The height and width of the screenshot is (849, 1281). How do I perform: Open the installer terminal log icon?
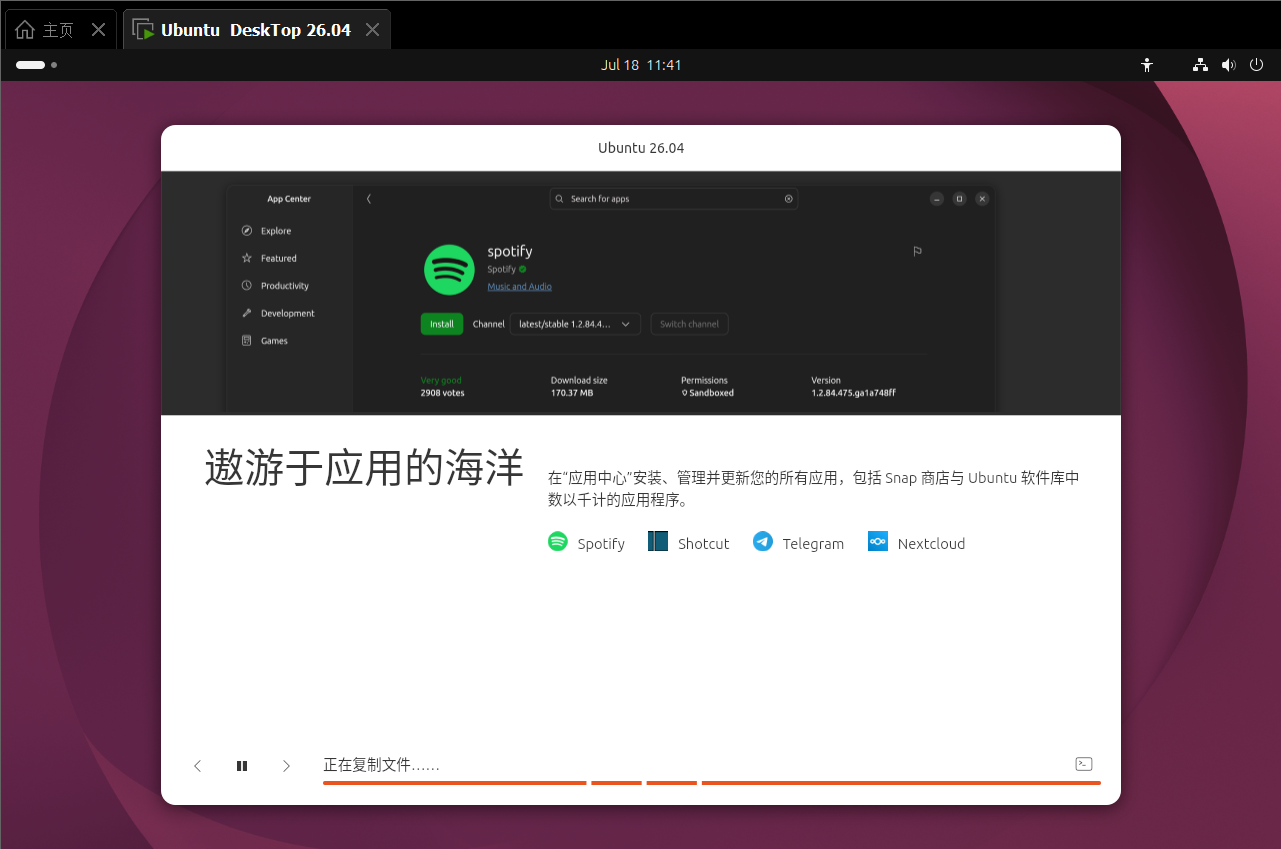tap(1083, 764)
